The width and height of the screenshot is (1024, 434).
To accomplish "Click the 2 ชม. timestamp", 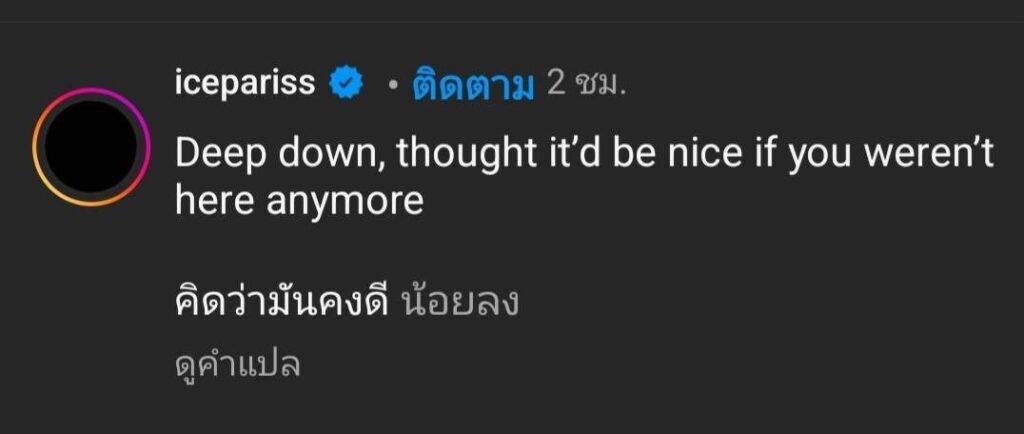I will (x=586, y=86).
